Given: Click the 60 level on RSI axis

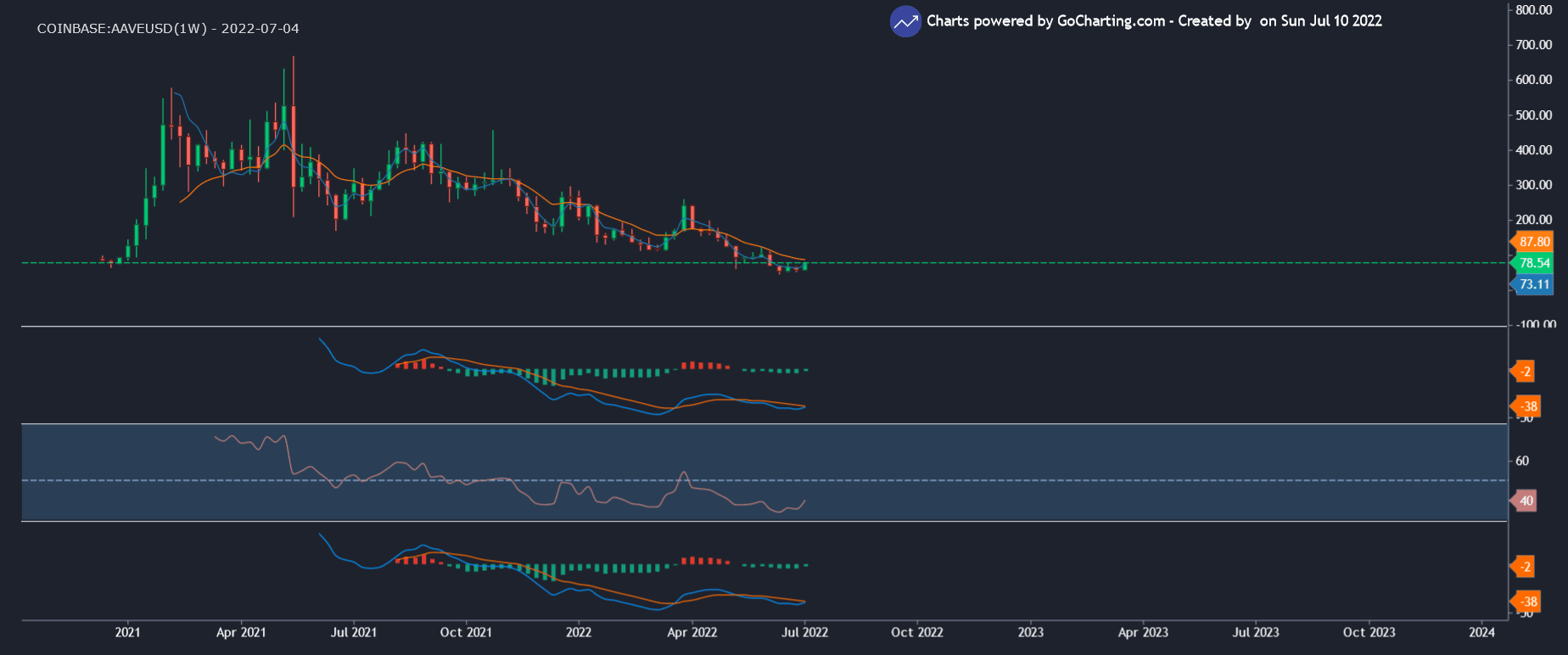Looking at the screenshot, I should coord(1522,461).
